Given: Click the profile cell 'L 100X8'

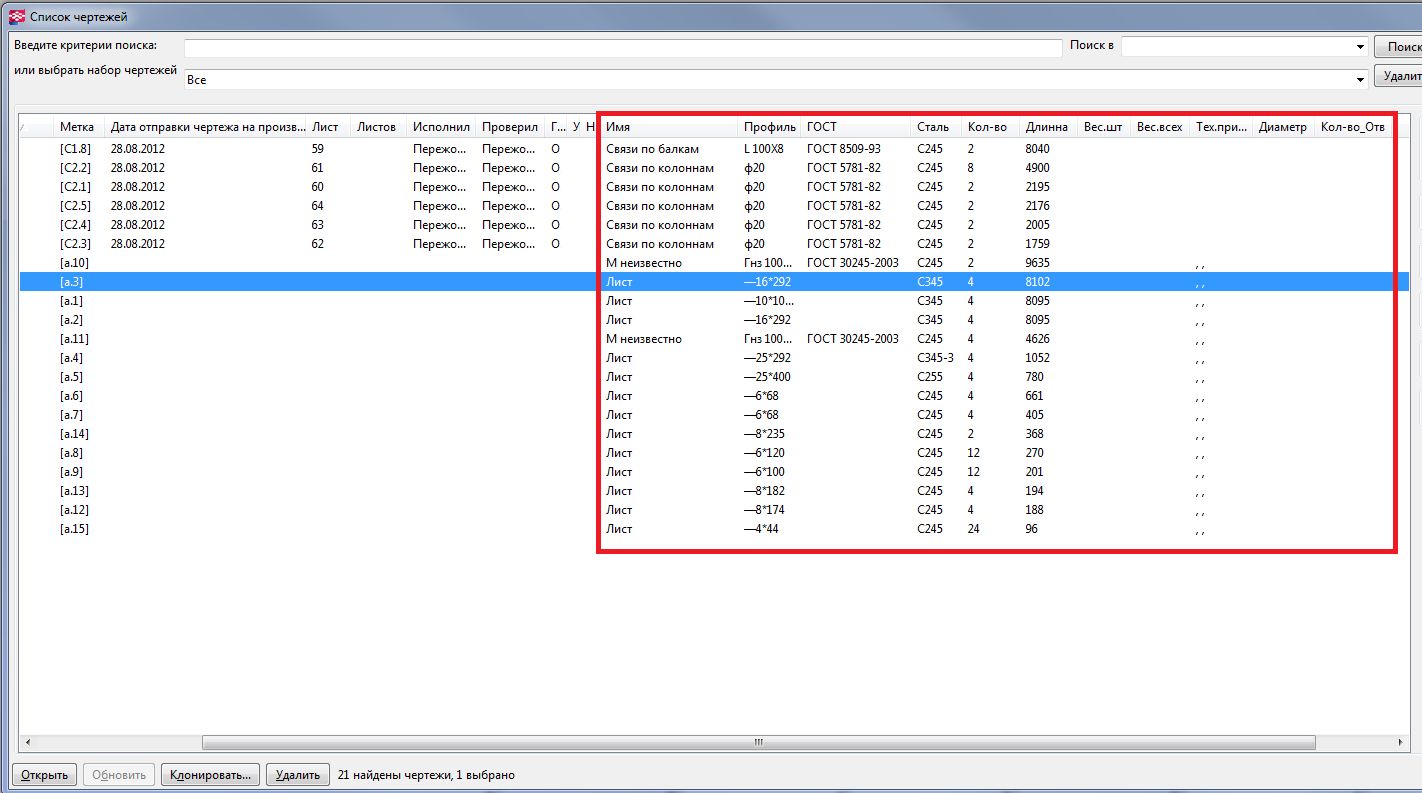Looking at the screenshot, I should coord(764,149).
